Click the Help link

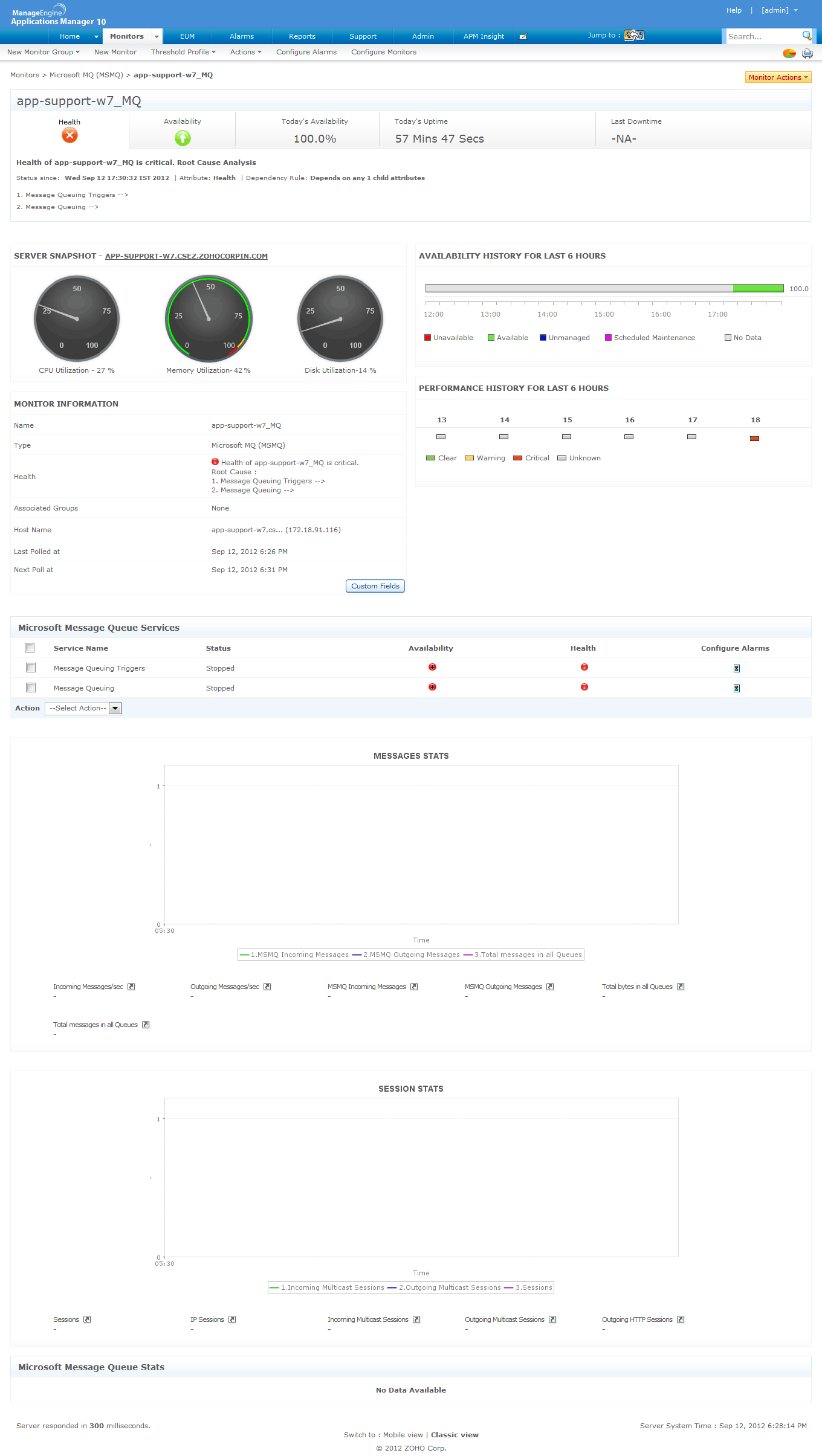pyautogui.click(x=734, y=10)
